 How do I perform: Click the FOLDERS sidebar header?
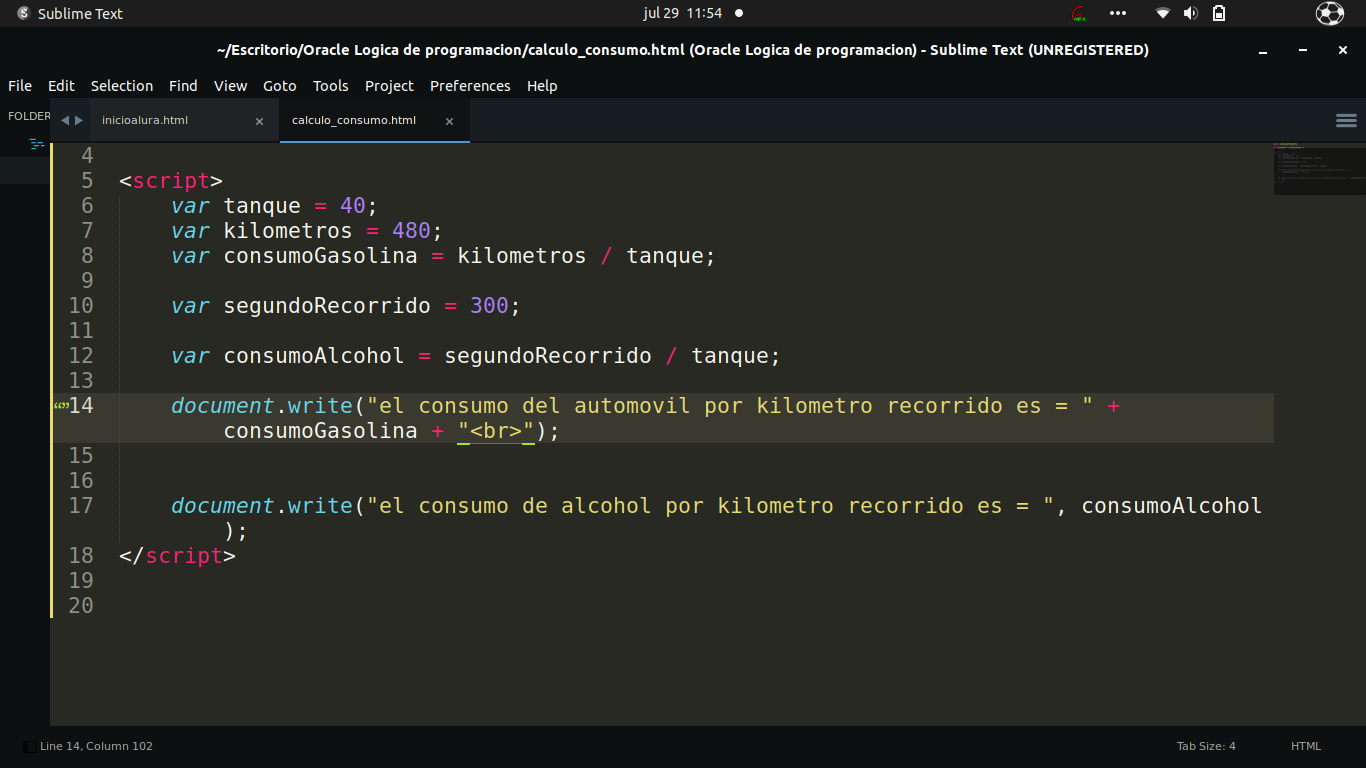(29, 116)
